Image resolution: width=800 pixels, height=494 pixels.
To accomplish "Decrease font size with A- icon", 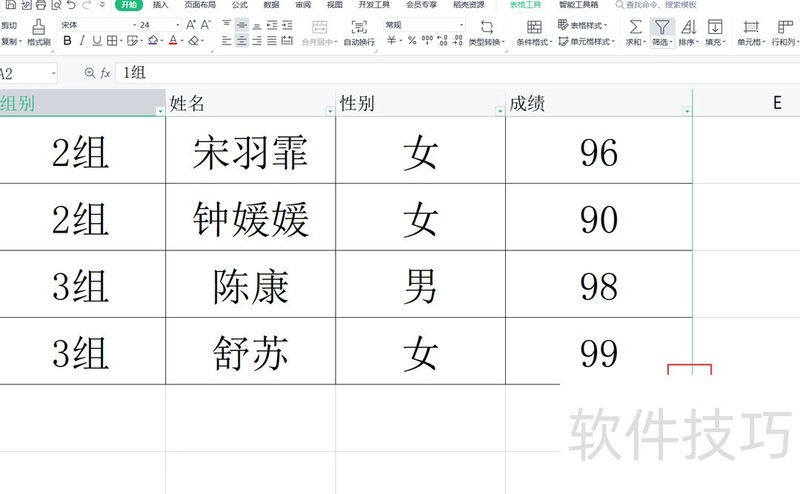I will 205,24.
